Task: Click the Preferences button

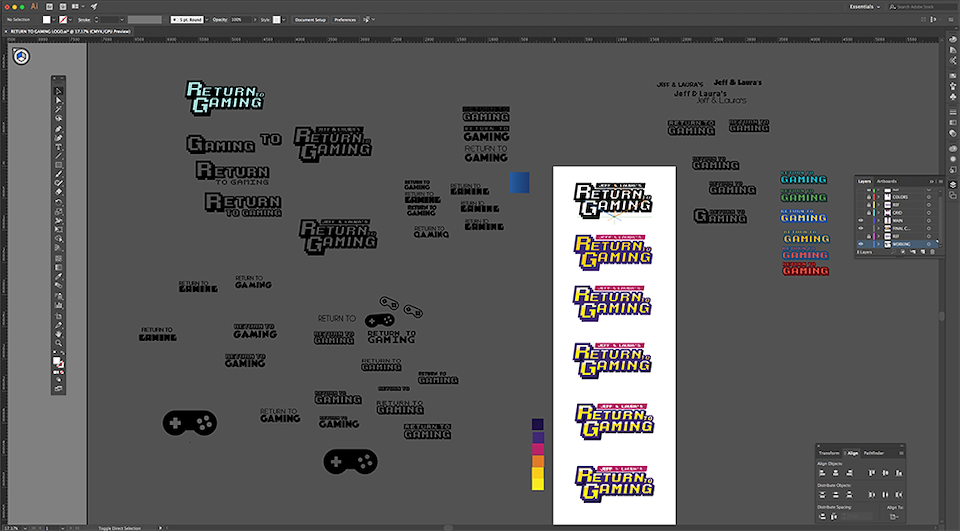Action: click(x=345, y=19)
